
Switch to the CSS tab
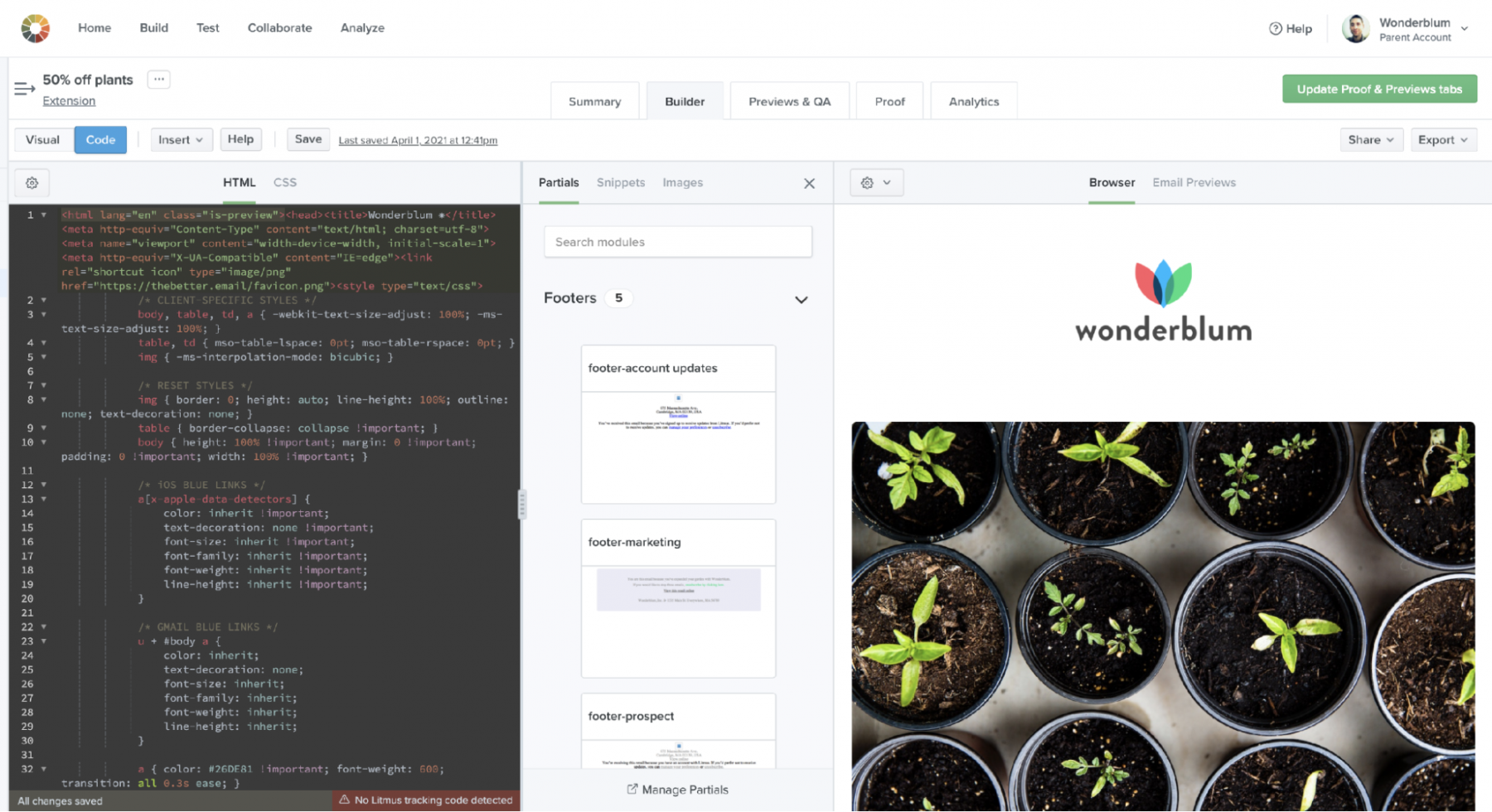point(284,182)
